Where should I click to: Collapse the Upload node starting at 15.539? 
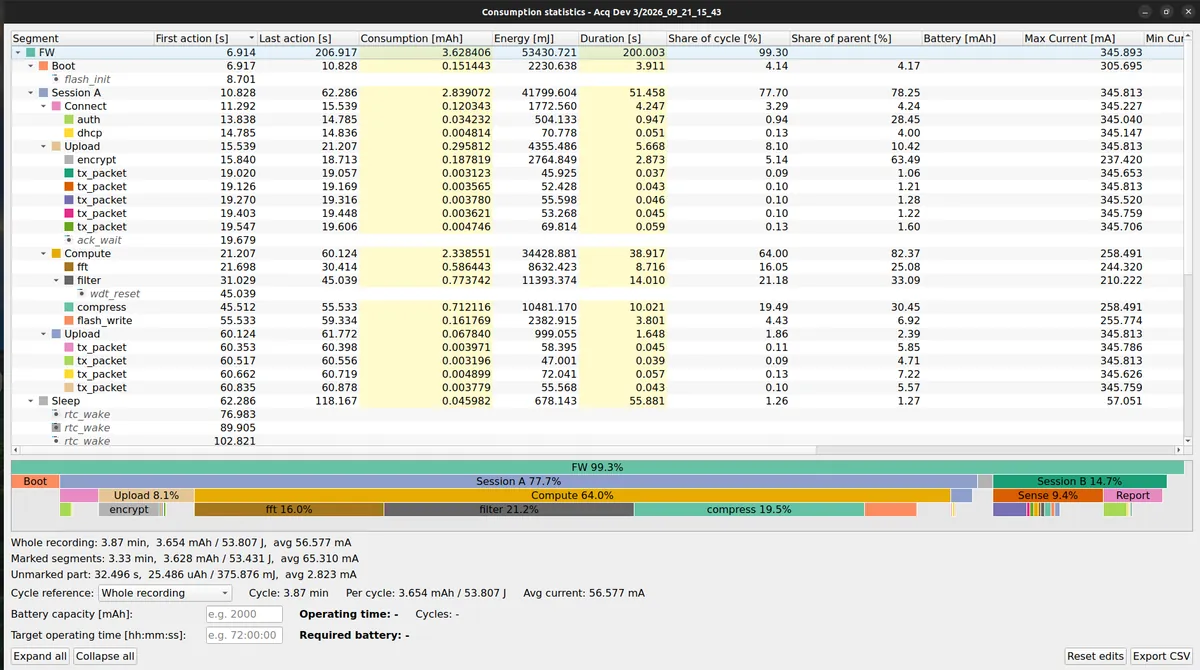pyautogui.click(x=44, y=146)
